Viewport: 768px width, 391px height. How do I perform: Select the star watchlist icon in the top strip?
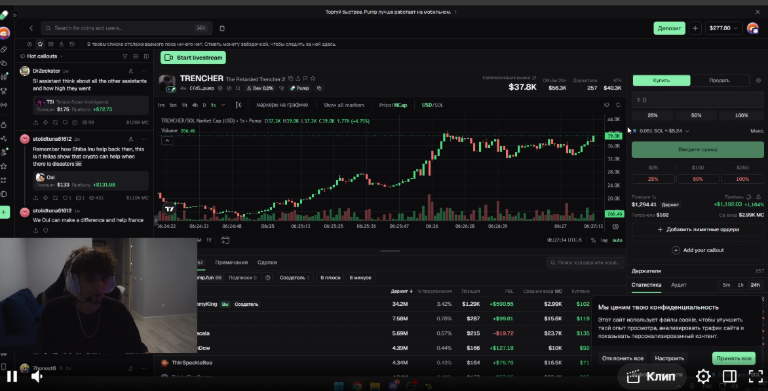[x=40, y=44]
